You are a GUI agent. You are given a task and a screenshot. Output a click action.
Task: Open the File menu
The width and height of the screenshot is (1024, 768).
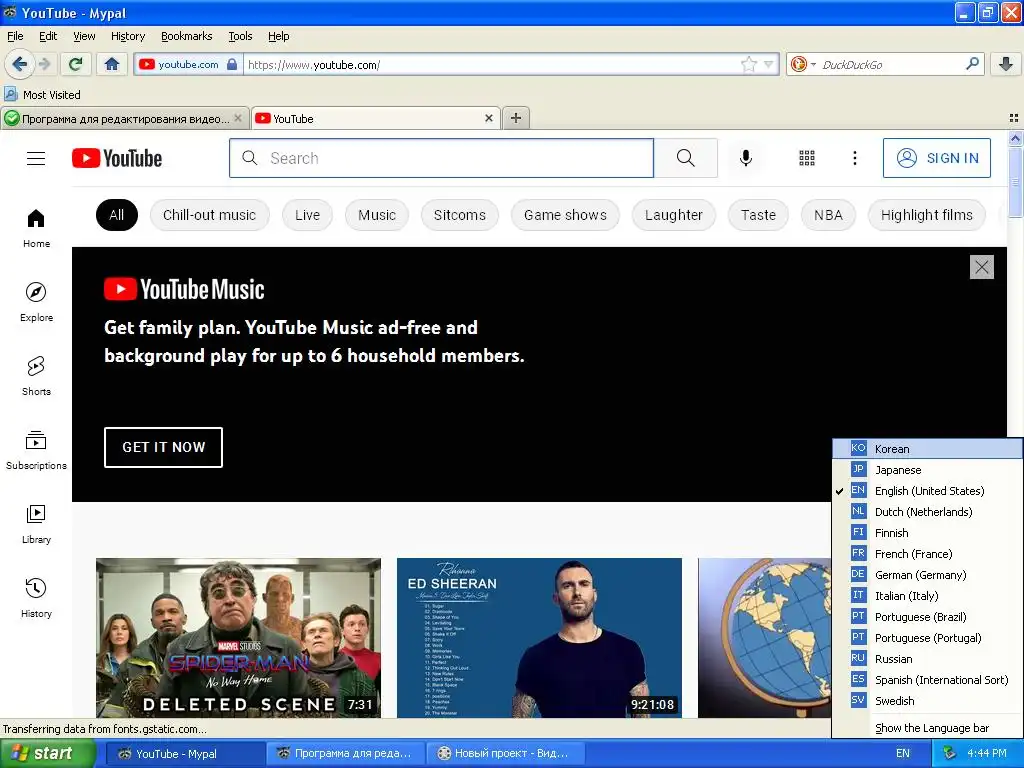15,36
